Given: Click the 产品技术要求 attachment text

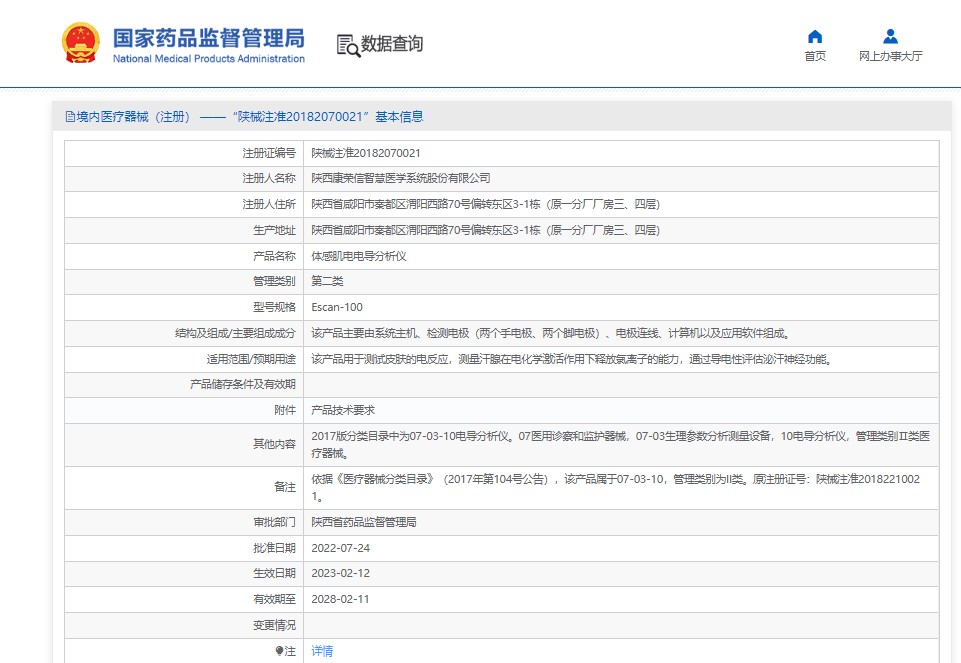Looking at the screenshot, I should (343, 410).
